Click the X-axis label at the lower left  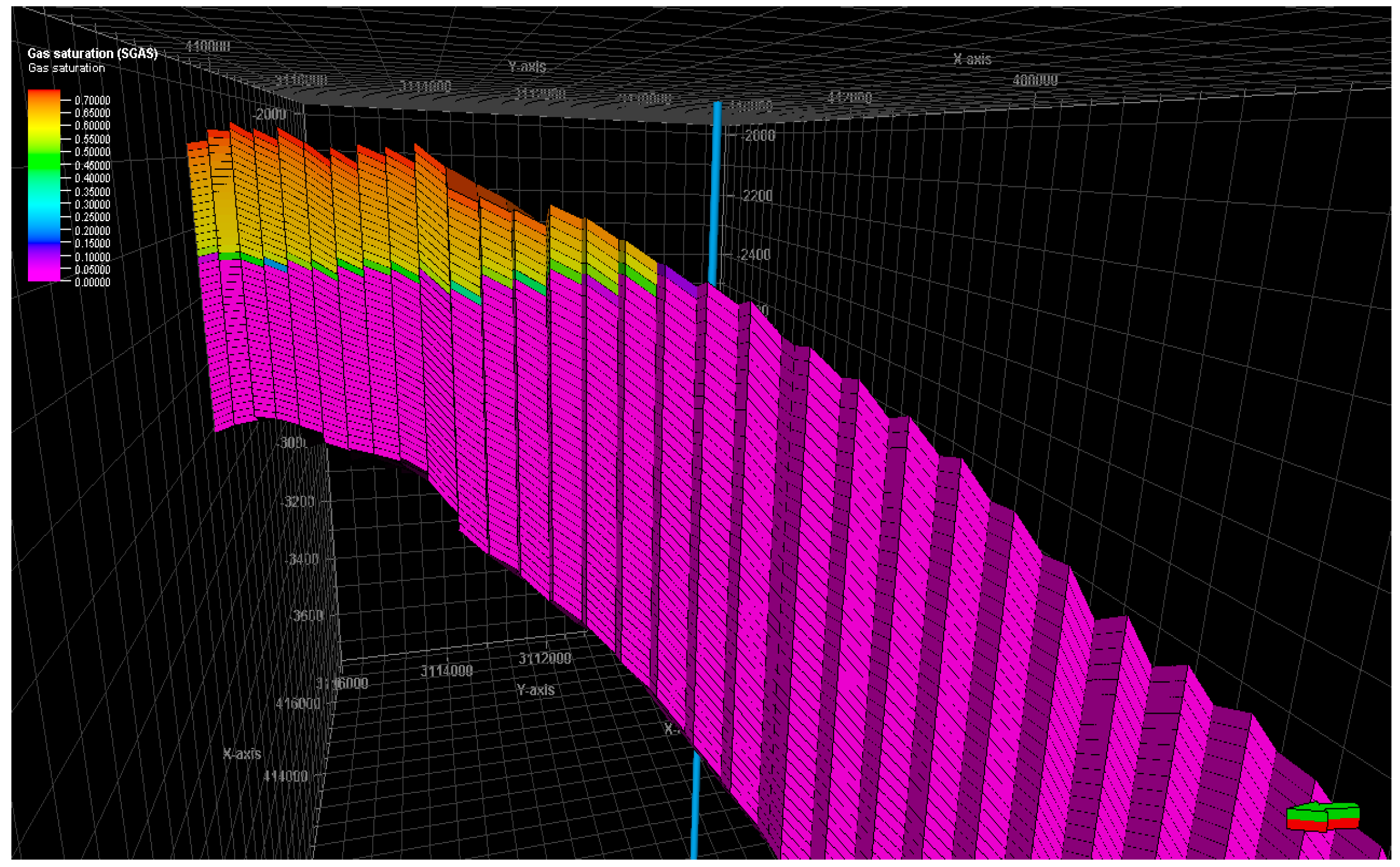pyautogui.click(x=242, y=754)
